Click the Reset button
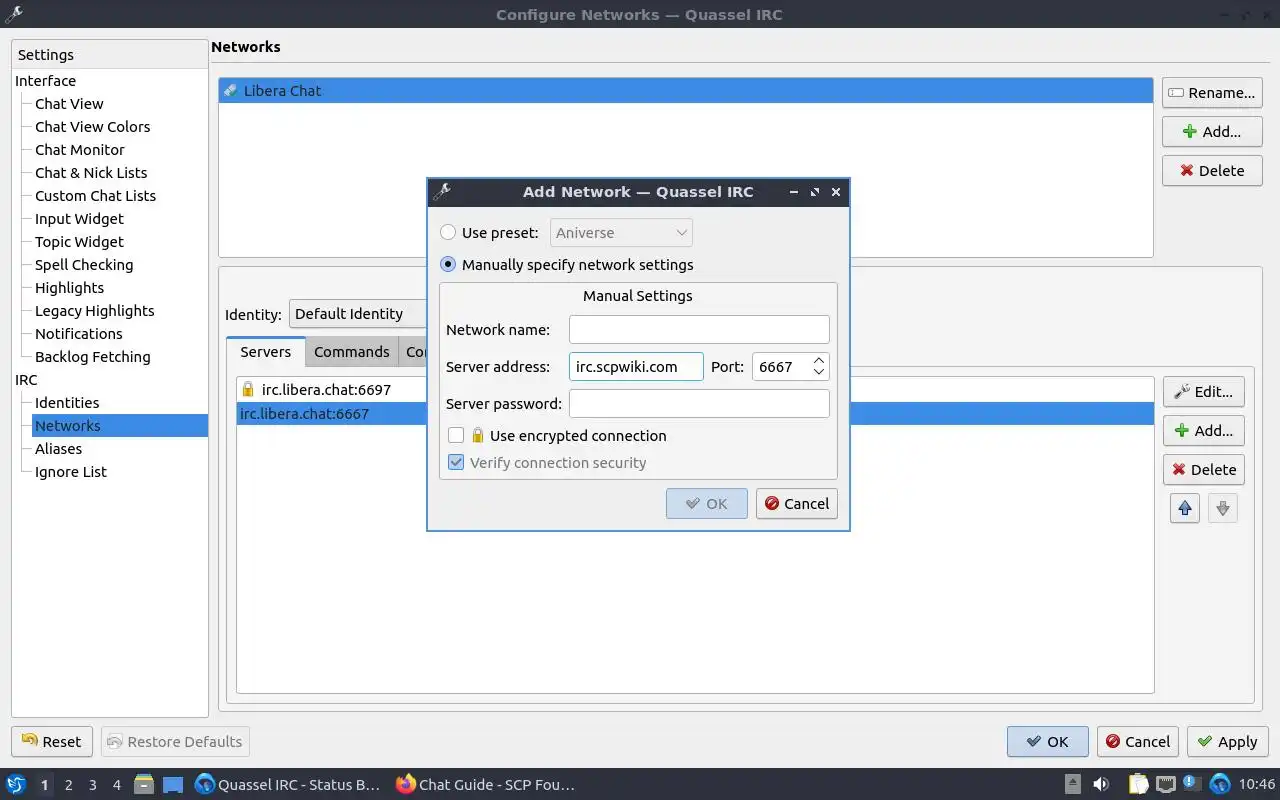 pos(52,742)
